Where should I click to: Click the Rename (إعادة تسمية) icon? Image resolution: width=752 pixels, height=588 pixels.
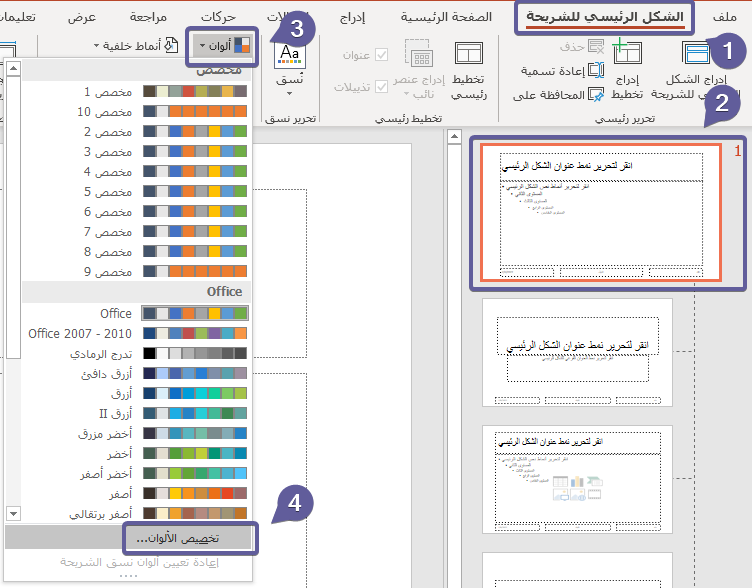(596, 71)
